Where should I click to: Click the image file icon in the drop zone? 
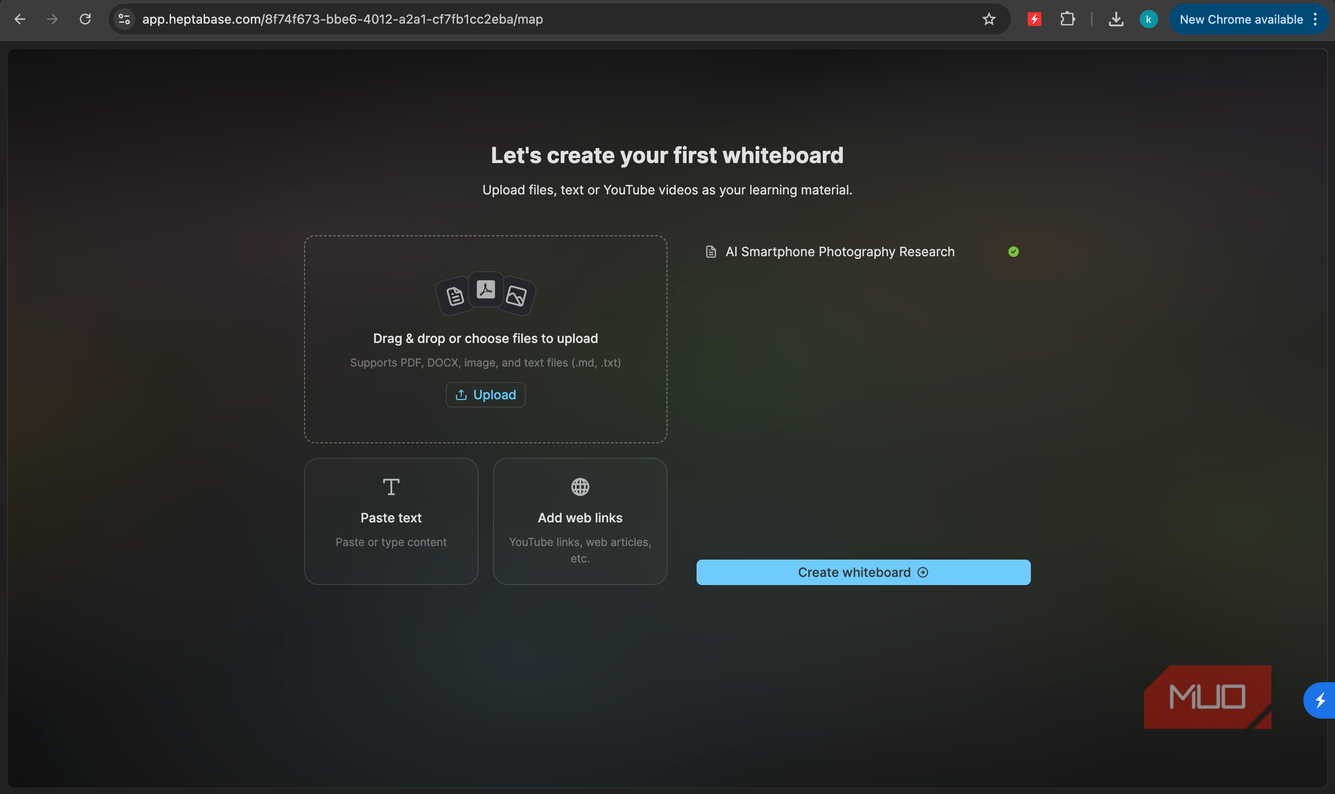[x=516, y=296]
